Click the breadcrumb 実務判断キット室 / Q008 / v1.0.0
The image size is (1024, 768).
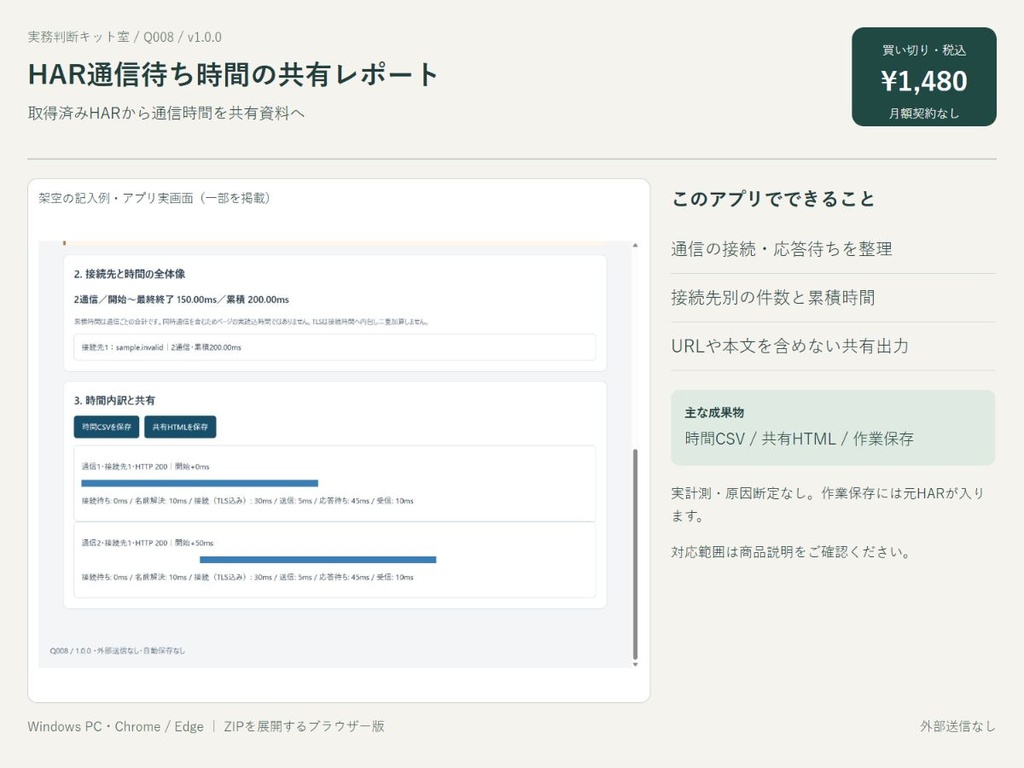tap(125, 37)
